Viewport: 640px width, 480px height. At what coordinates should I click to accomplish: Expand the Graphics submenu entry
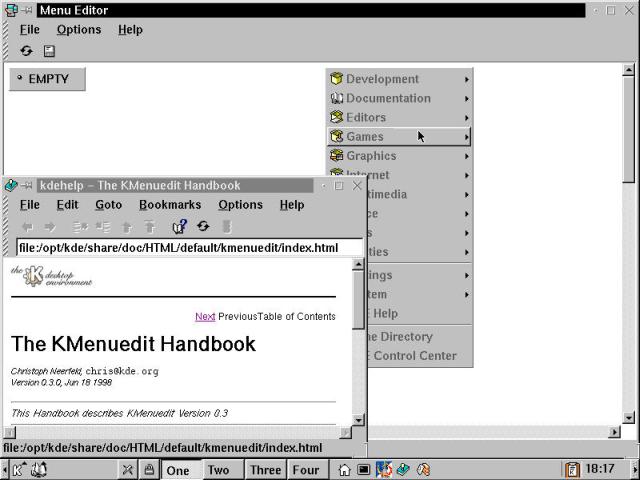(399, 156)
